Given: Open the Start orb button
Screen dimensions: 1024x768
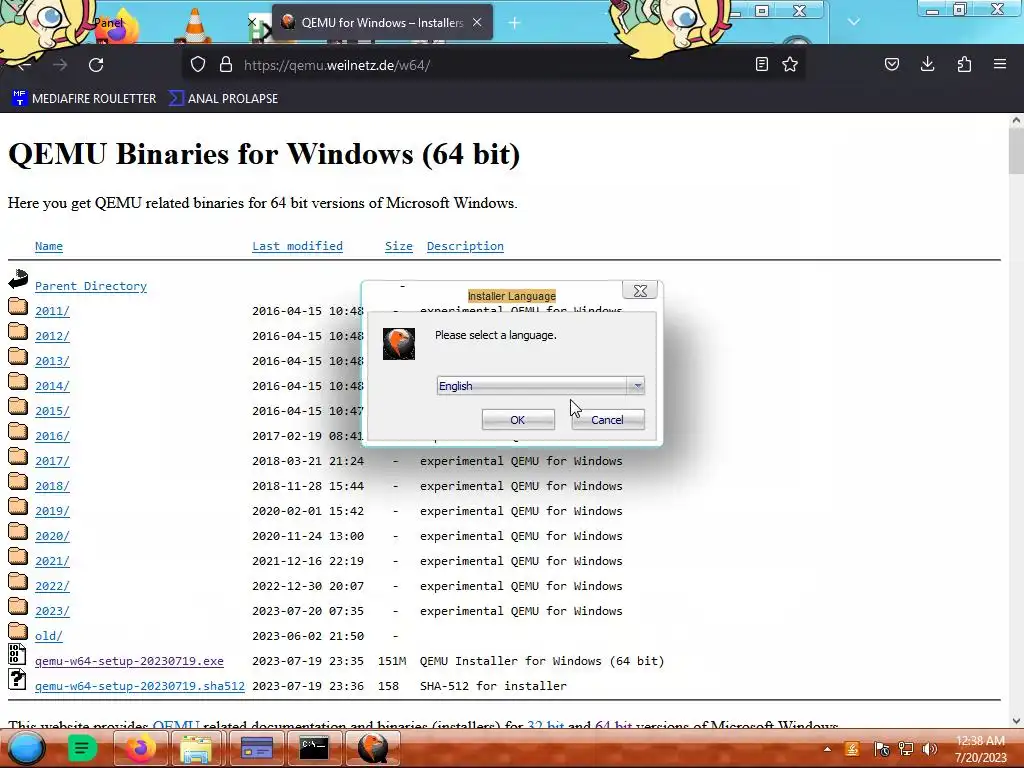Looking at the screenshot, I should coord(24,748).
